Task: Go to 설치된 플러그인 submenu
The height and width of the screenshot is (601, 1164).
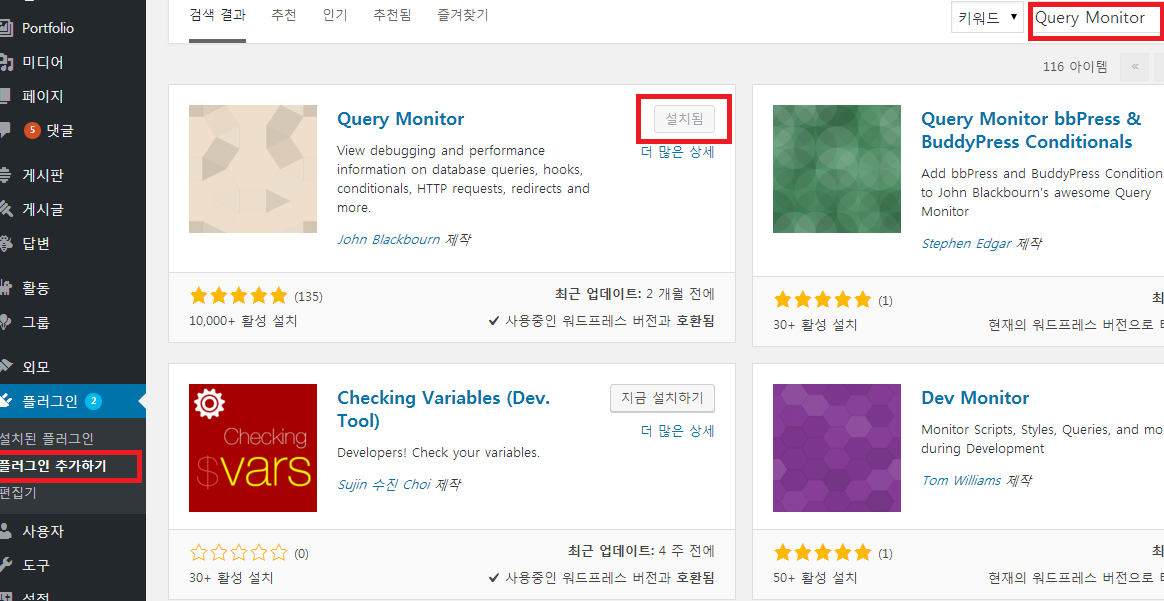Action: coord(46,439)
